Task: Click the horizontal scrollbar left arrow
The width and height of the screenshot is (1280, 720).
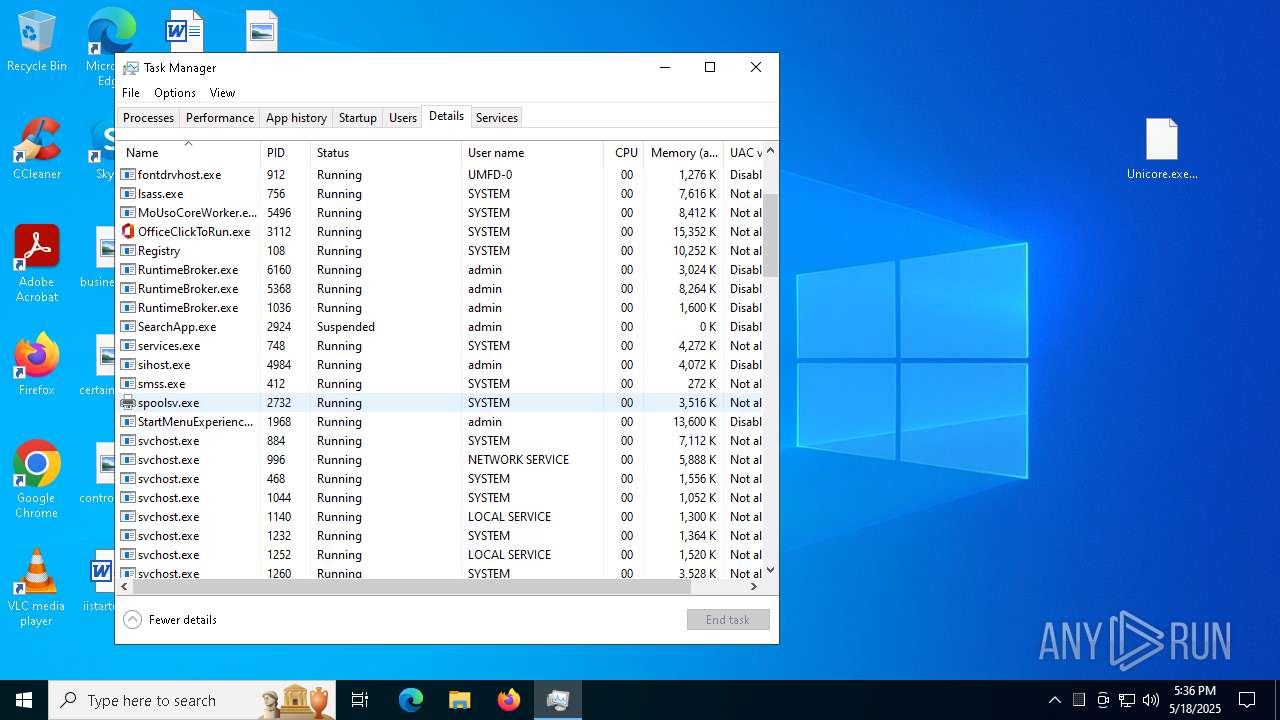Action: (125, 587)
